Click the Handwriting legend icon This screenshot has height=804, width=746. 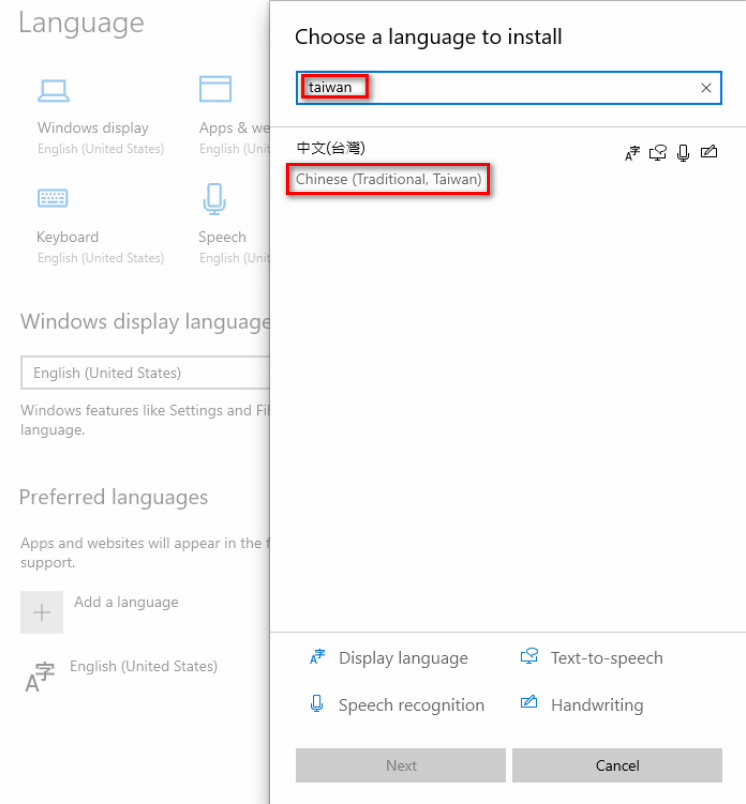[529, 702]
